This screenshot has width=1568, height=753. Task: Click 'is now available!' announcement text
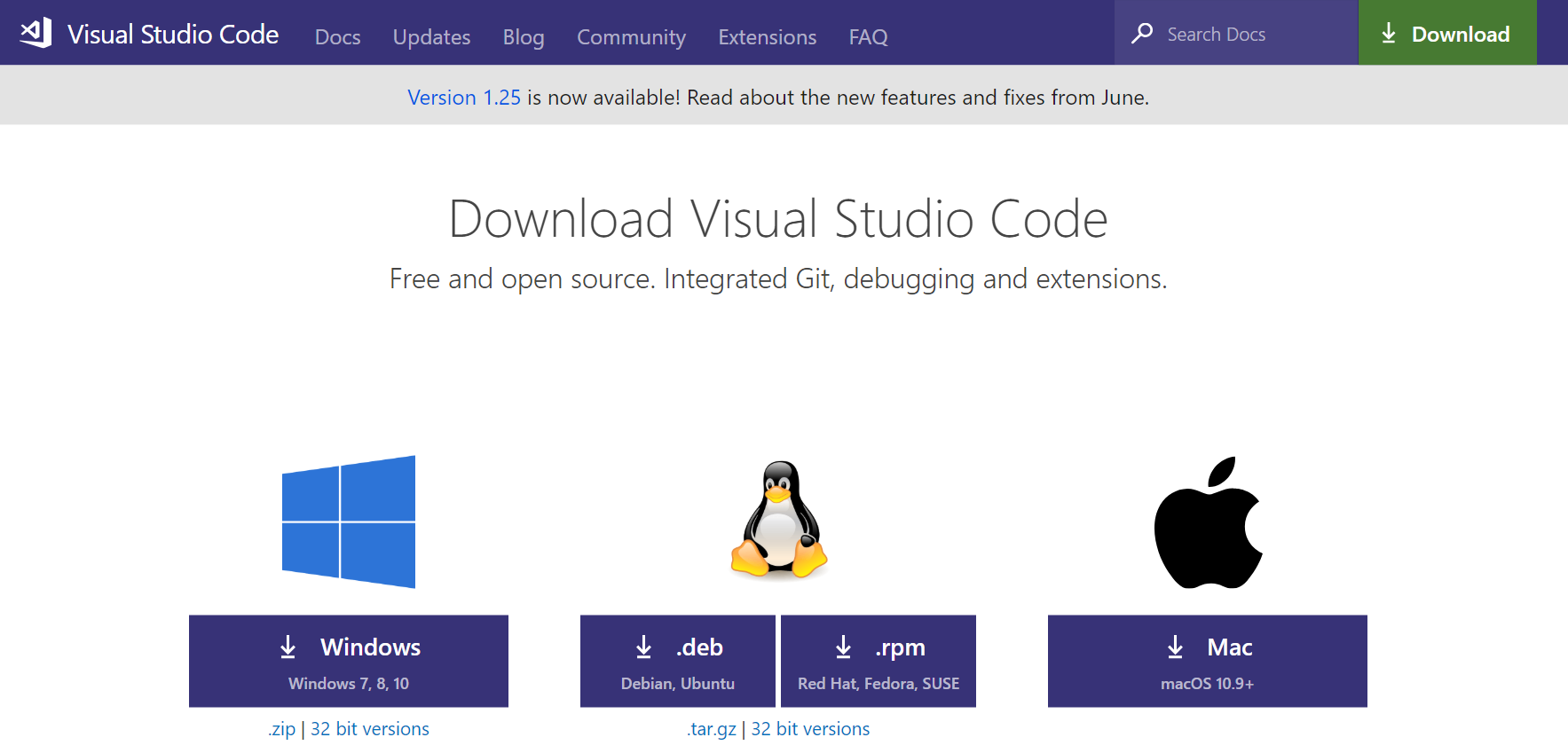(604, 98)
